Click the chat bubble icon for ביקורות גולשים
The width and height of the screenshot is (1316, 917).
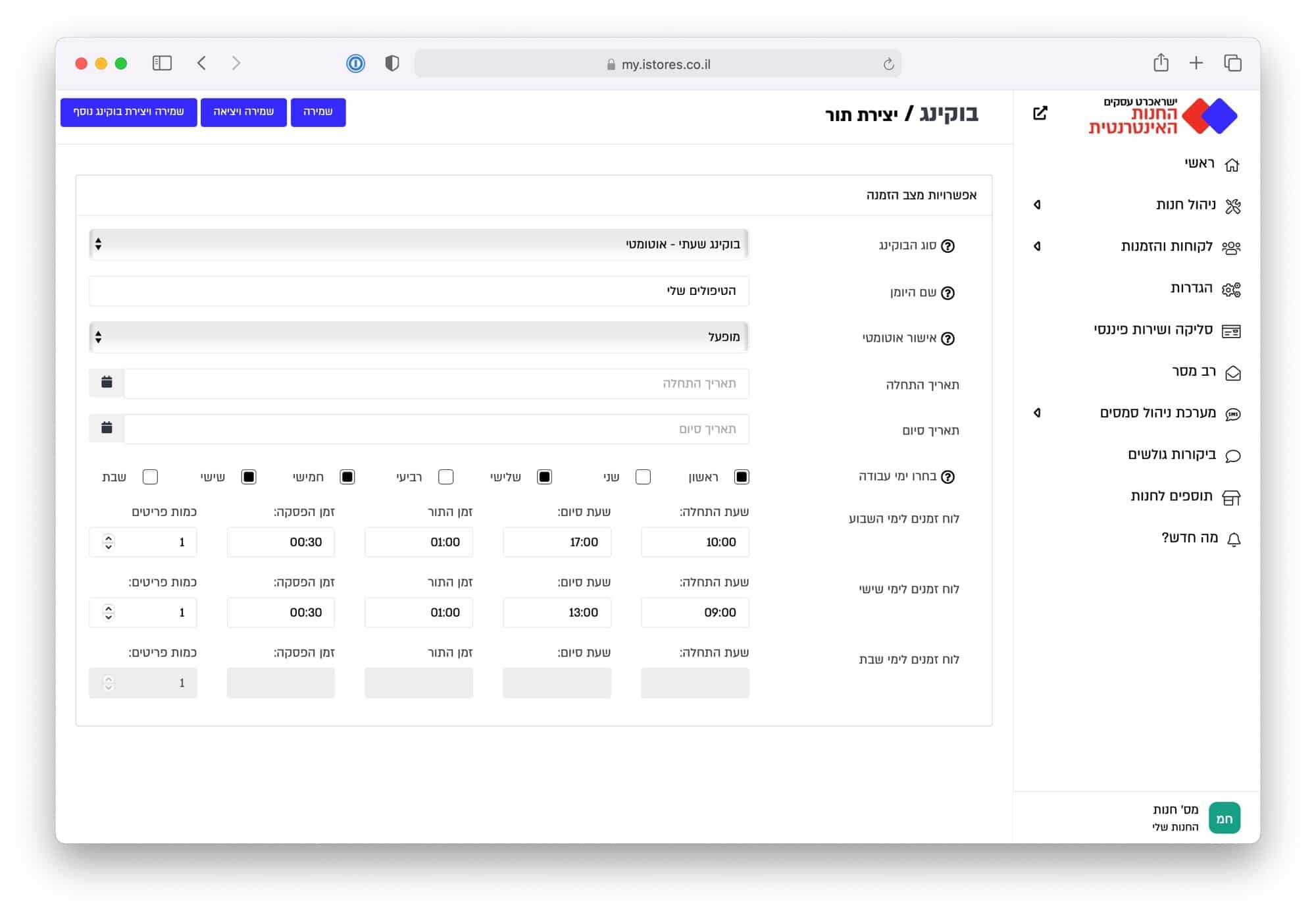pos(1232,456)
